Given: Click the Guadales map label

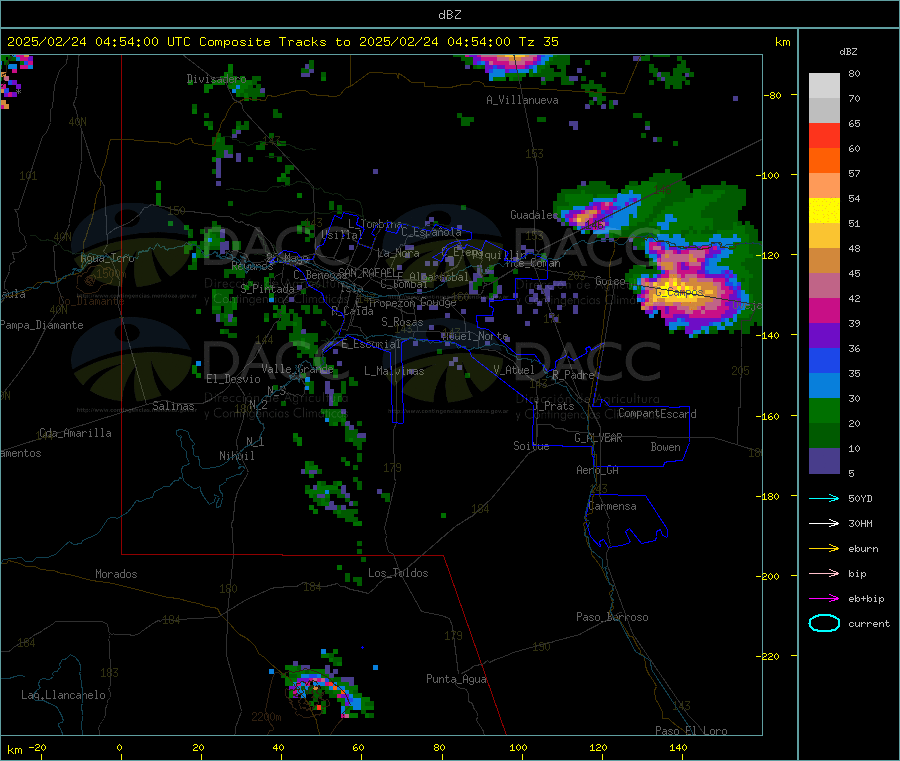Looking at the screenshot, I should point(534,215).
